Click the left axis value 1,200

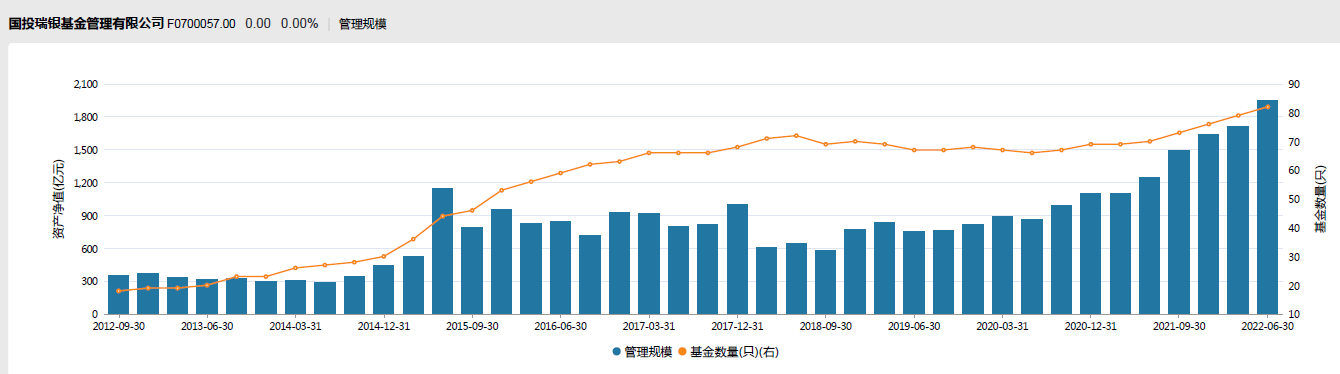coord(85,183)
